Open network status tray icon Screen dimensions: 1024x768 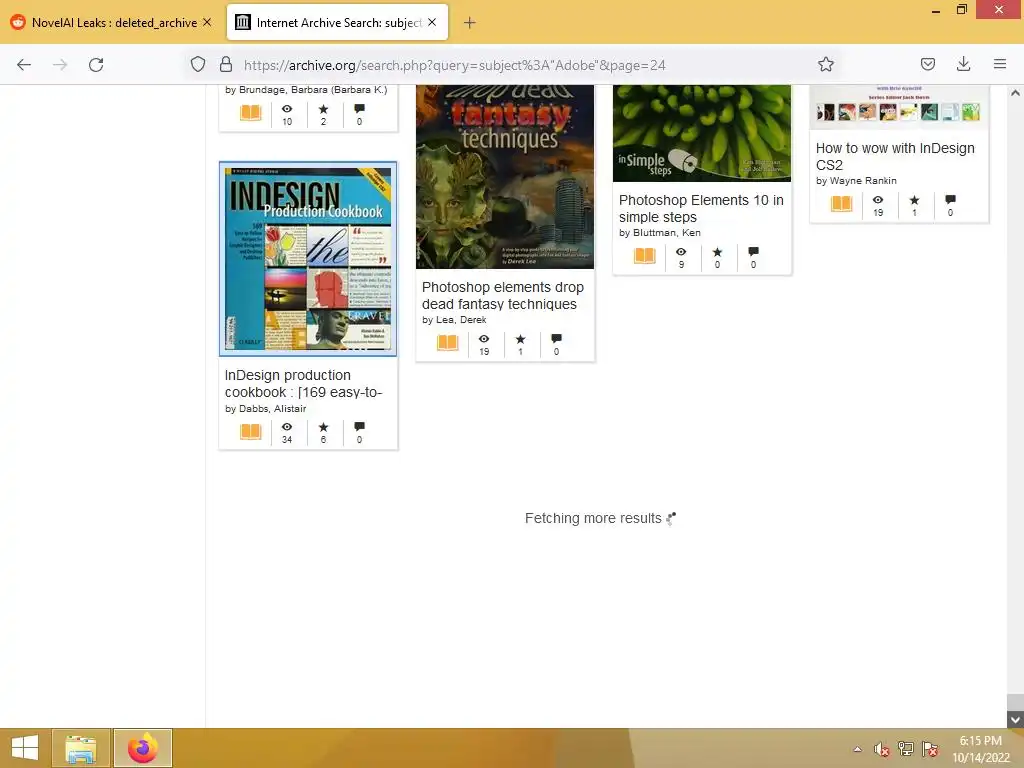coord(906,749)
